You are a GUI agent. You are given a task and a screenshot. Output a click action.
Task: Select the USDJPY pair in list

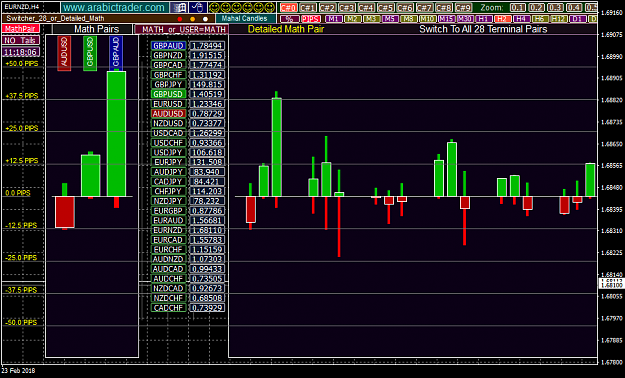pos(168,152)
